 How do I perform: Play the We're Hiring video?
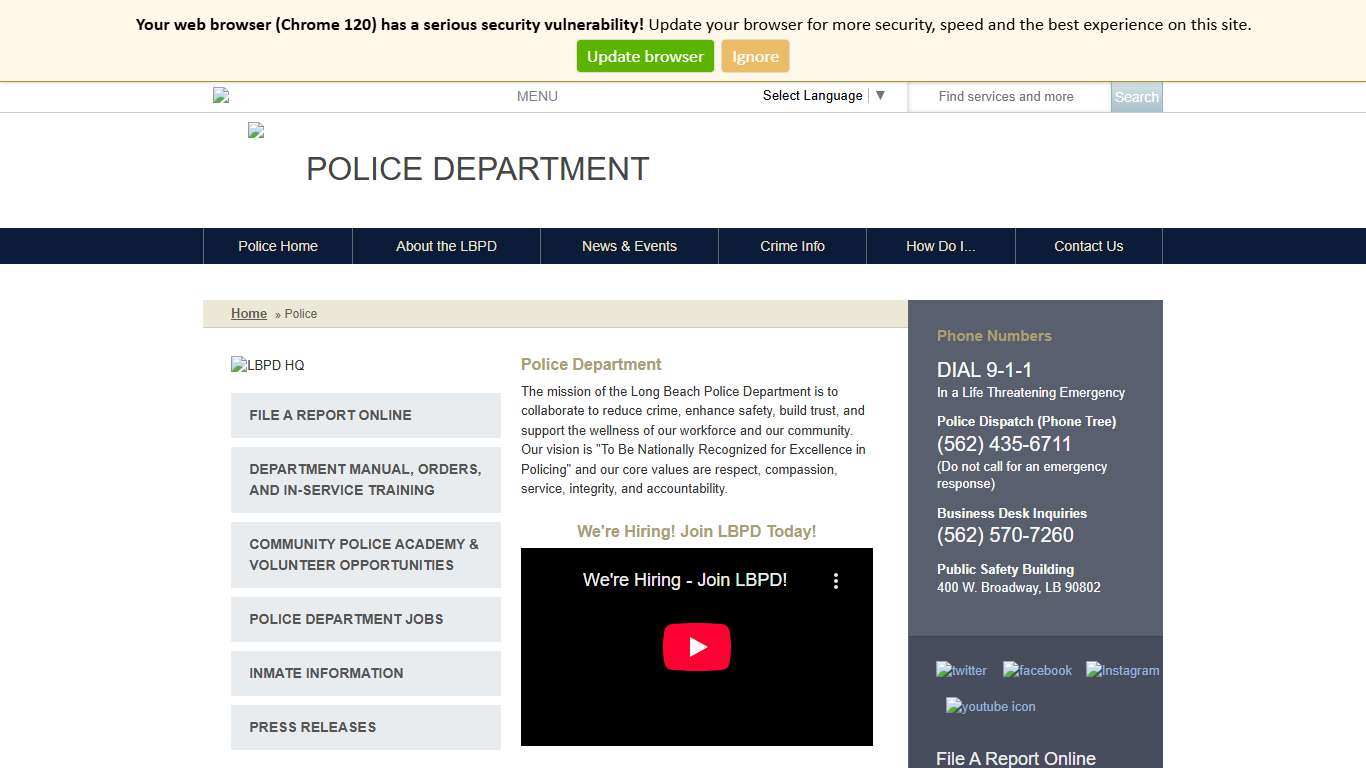tap(696, 646)
